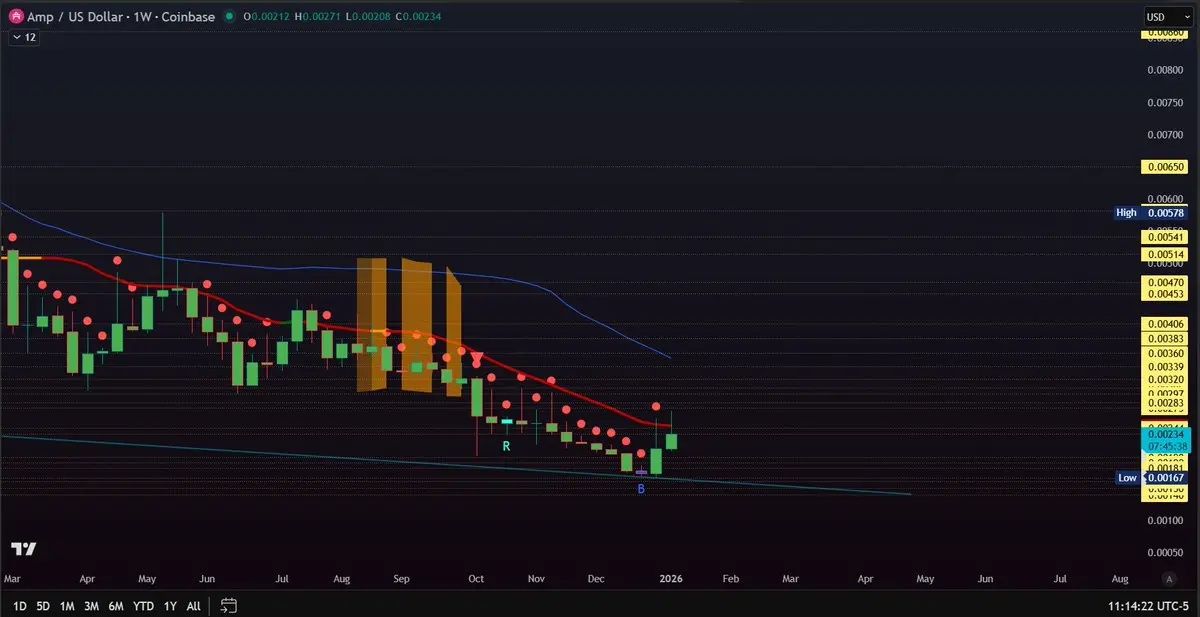Click the first orange highlighted bar
The height and width of the screenshot is (617, 1200).
pyautogui.click(x=371, y=325)
